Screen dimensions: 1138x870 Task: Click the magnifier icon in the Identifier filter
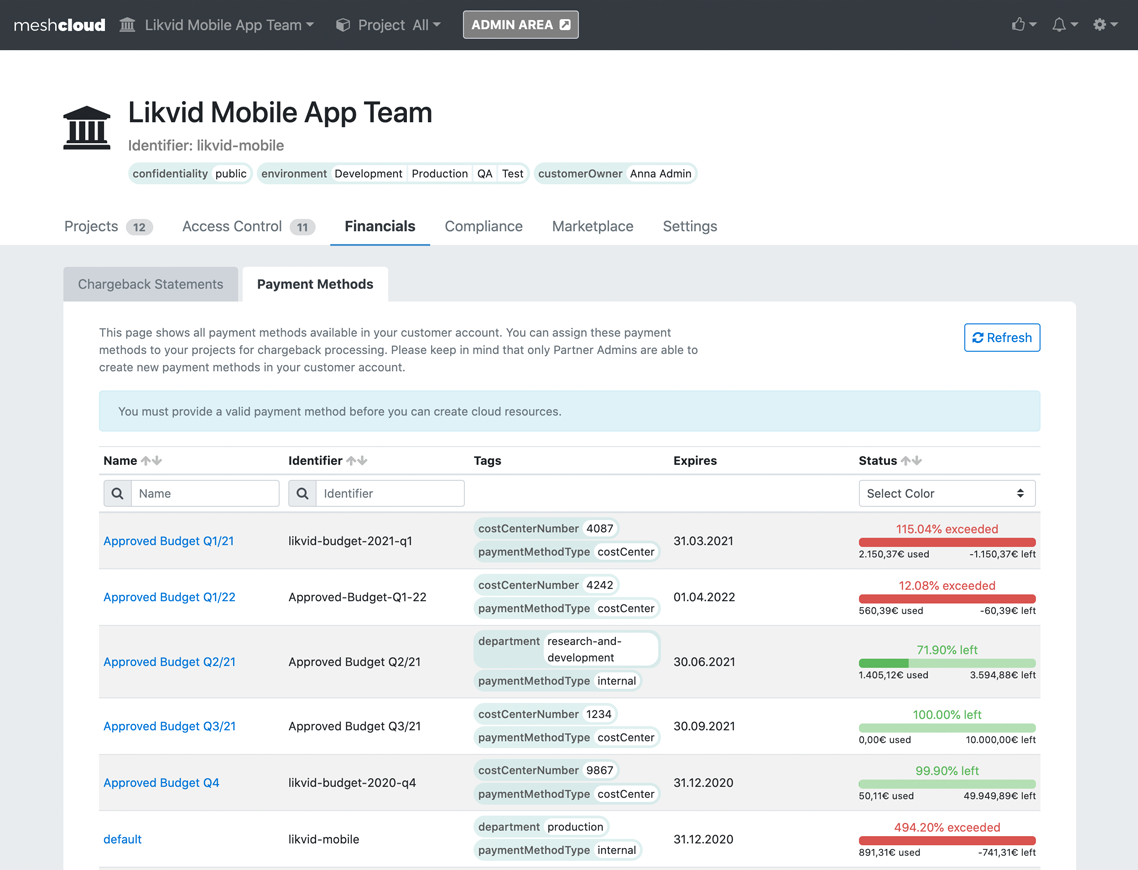[302, 493]
